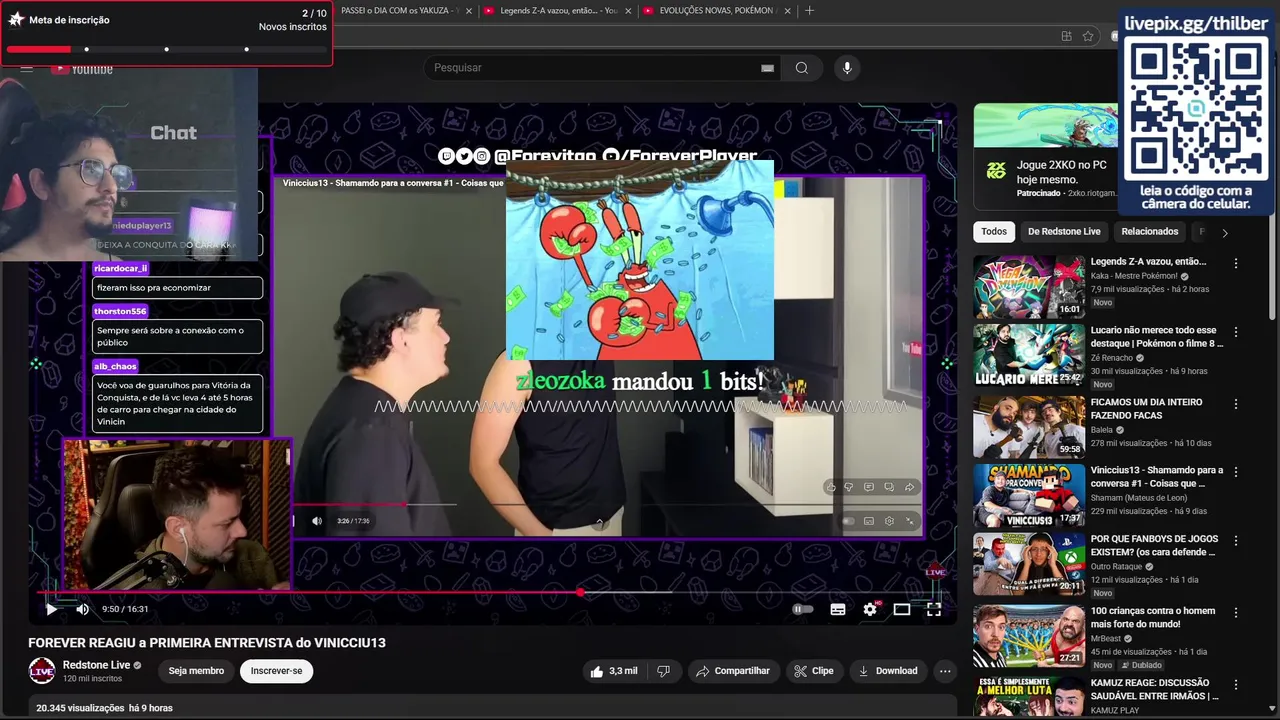
Task: Open options for Lucario video
Action: (x=1236, y=332)
